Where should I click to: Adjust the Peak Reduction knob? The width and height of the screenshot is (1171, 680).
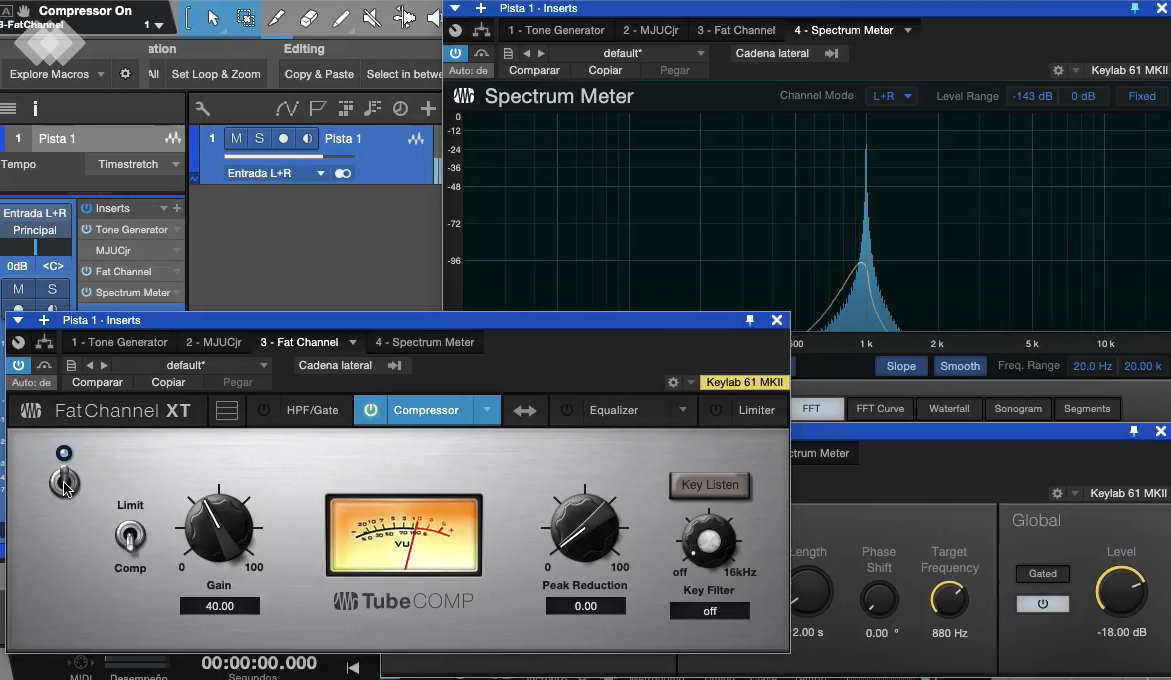[x=585, y=527]
